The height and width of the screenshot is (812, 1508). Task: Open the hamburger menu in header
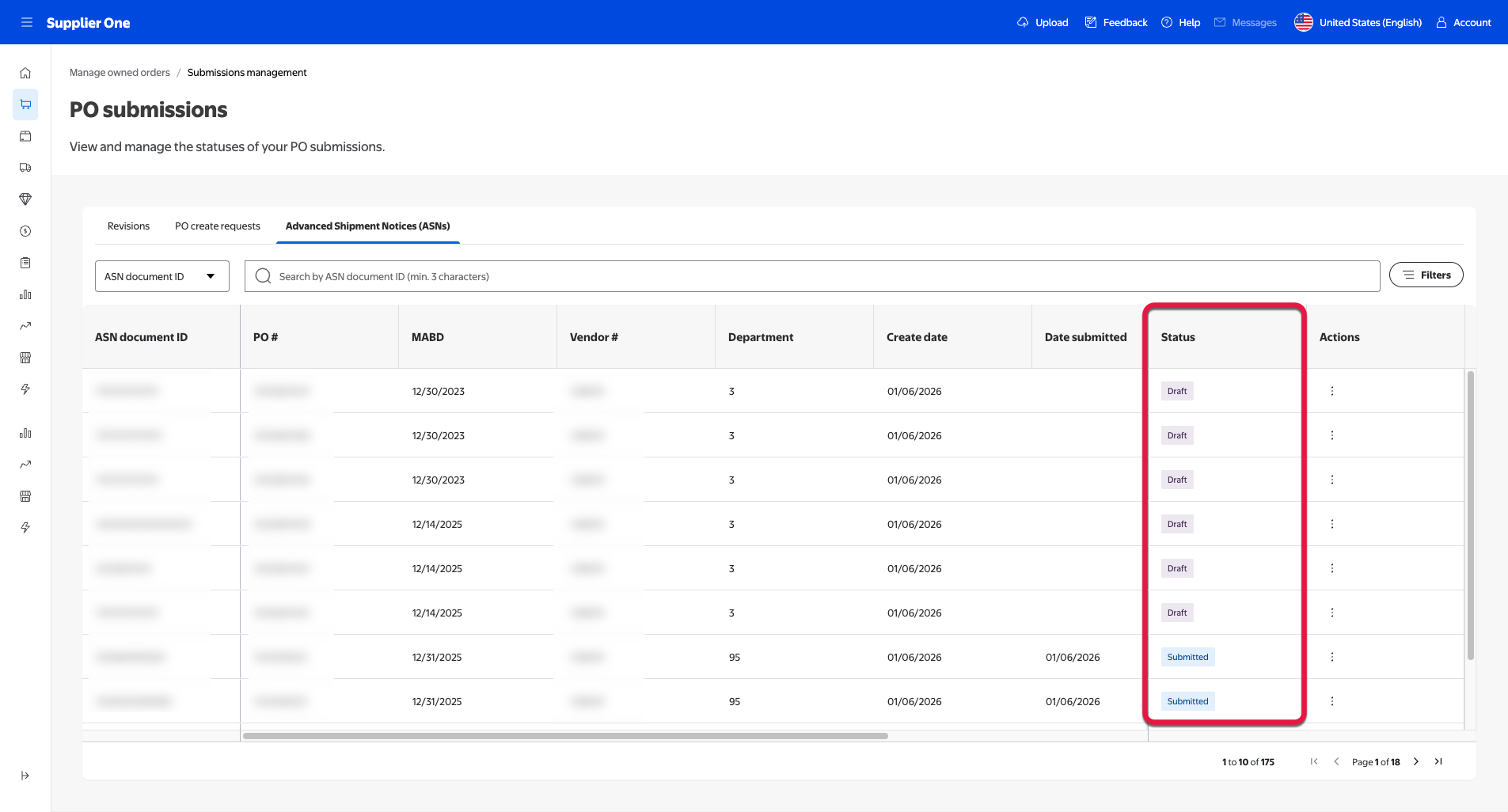(27, 22)
